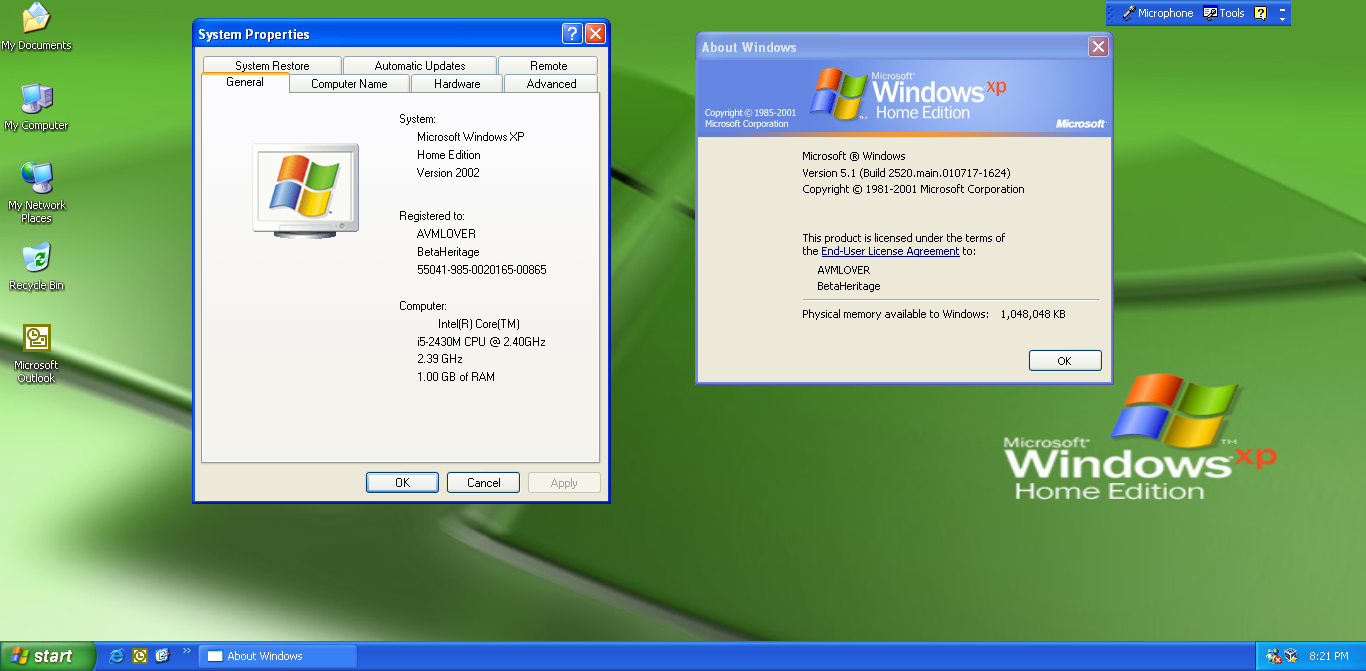Screen dimensions: 1366x671
Task: Click the Windows monitor logo image
Action: (306, 189)
